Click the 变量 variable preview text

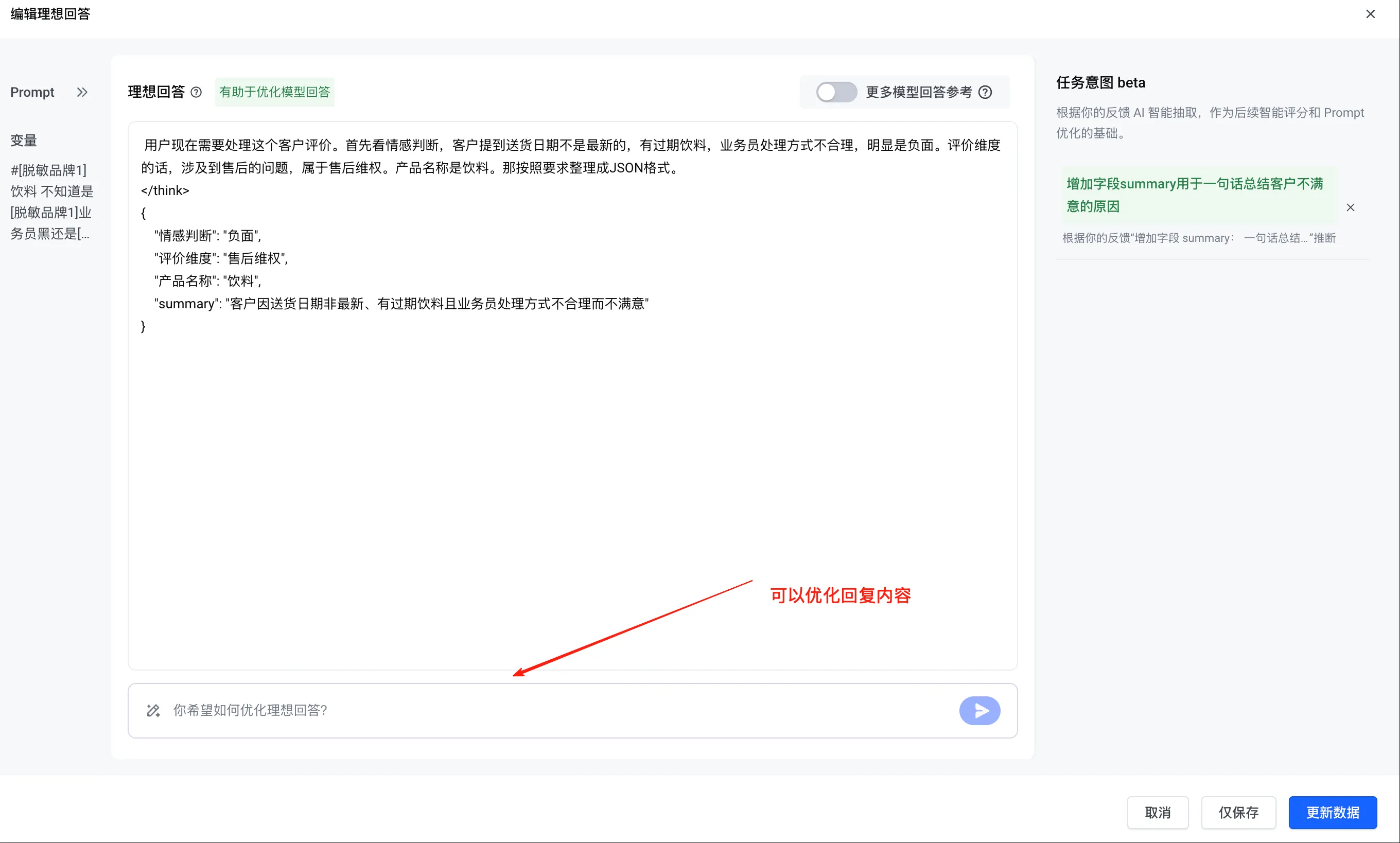pos(51,202)
